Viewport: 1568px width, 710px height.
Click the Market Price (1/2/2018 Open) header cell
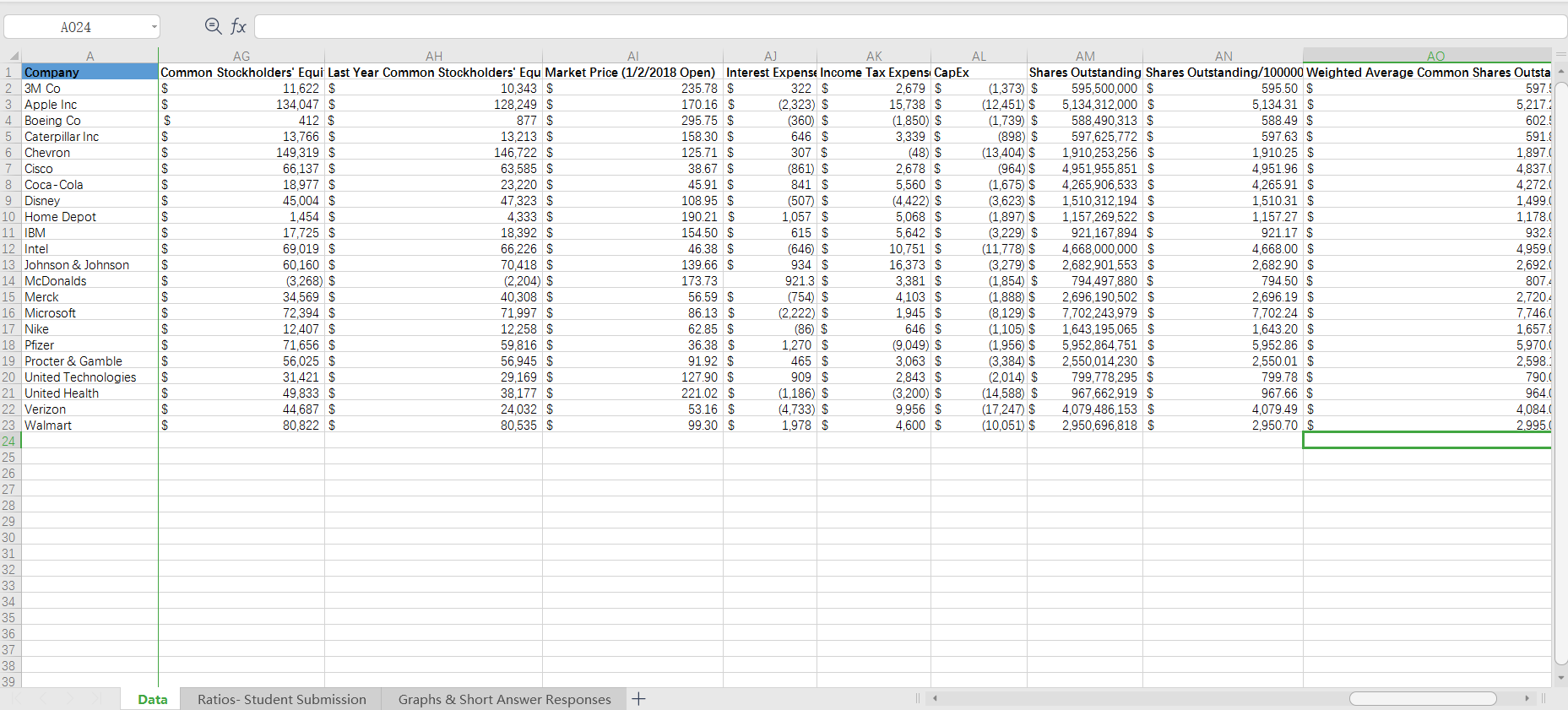(633, 73)
